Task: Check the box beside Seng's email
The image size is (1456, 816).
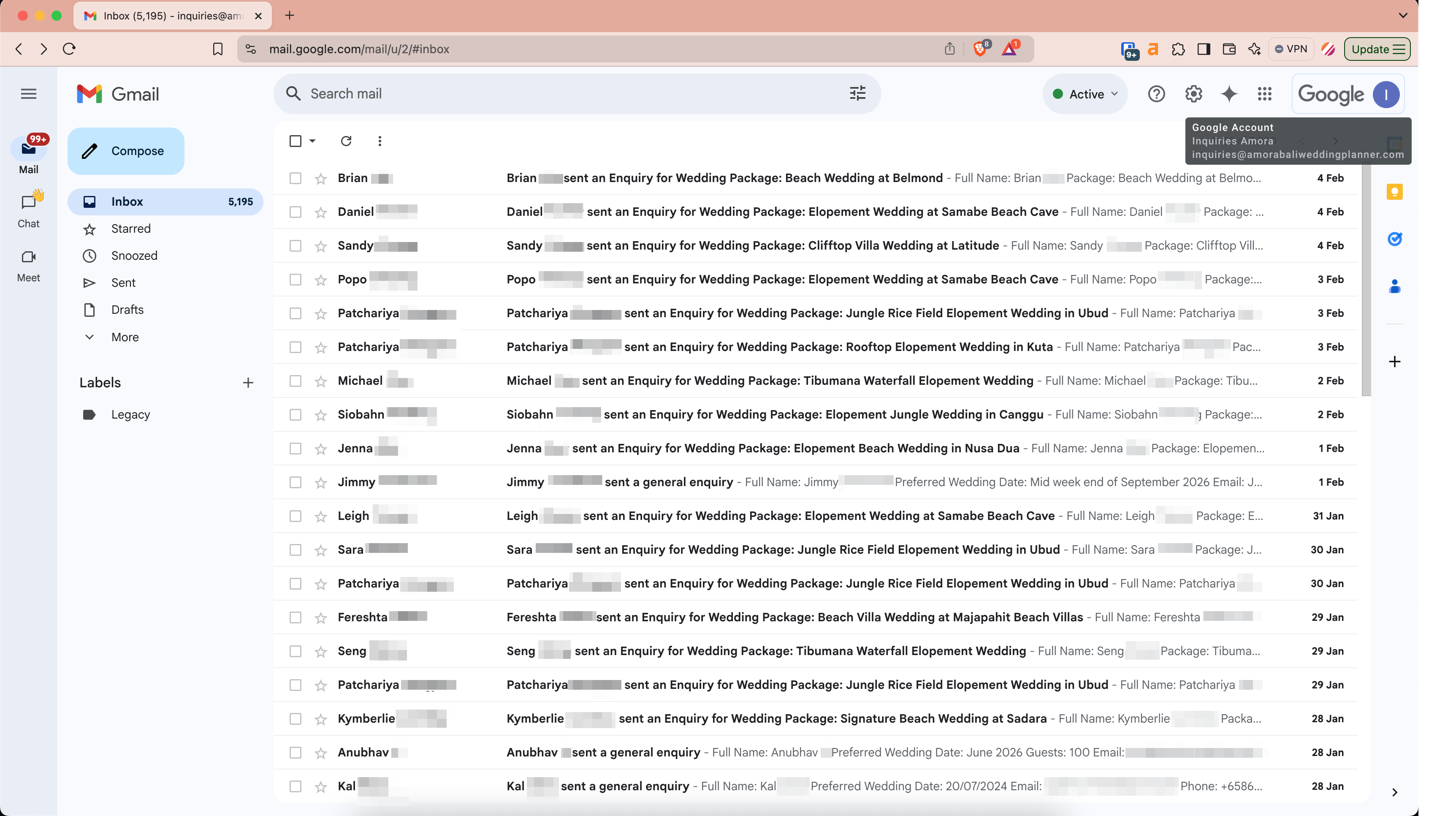Action: coord(295,651)
